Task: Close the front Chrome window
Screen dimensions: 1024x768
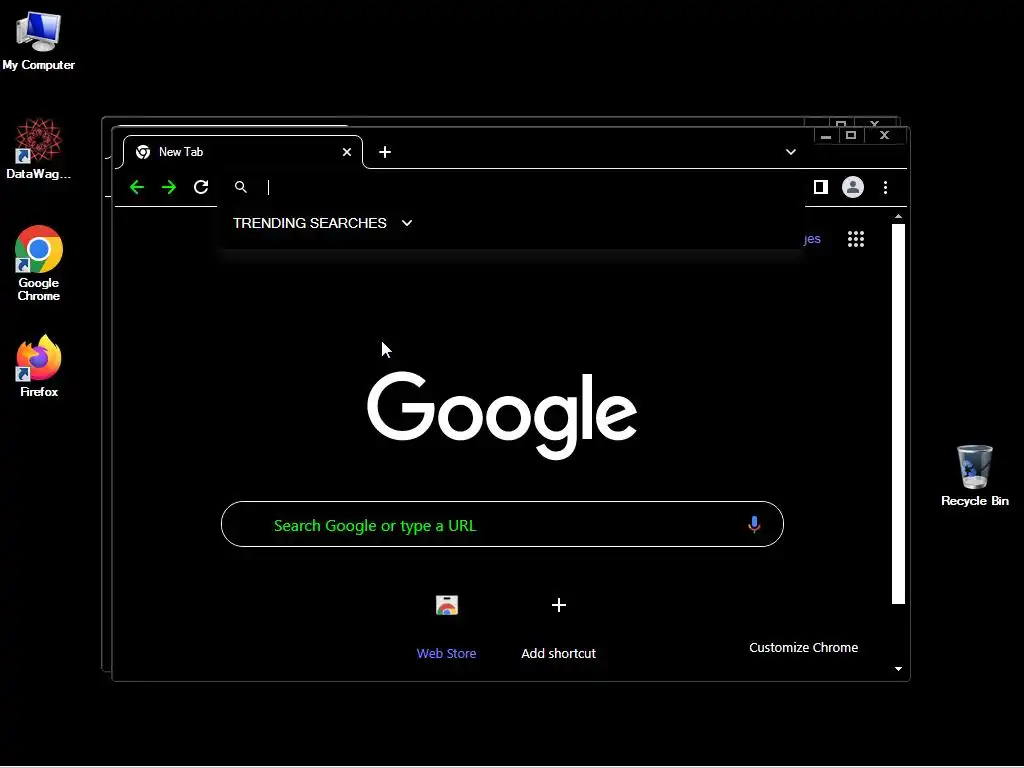Action: [x=884, y=136]
